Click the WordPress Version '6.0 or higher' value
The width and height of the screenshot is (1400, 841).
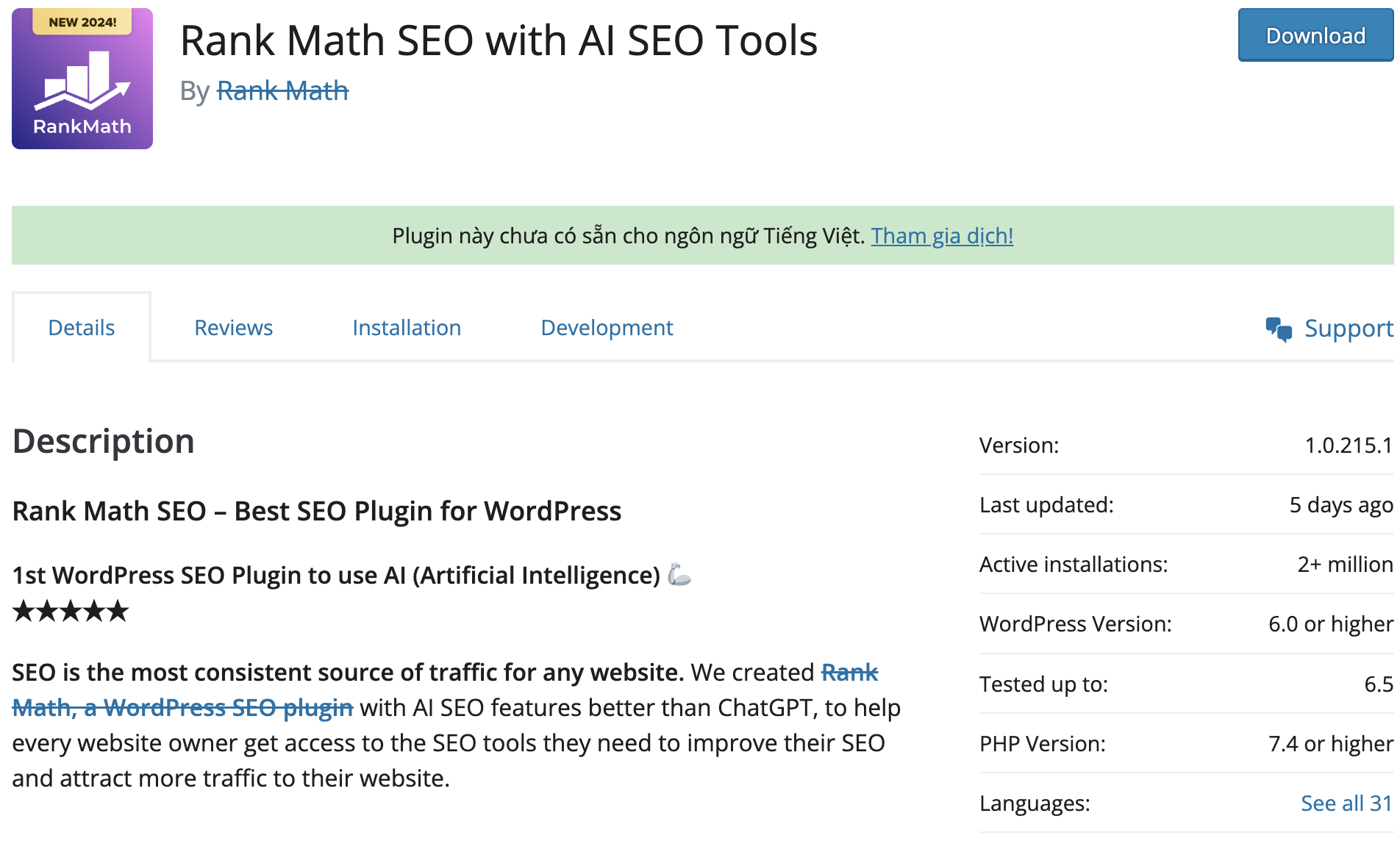[x=1330, y=624]
